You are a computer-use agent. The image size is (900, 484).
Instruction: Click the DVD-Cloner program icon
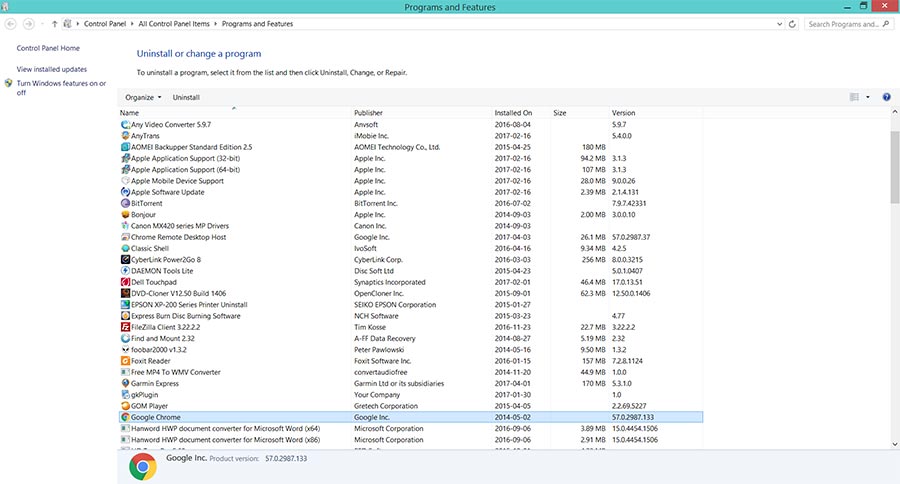click(x=125, y=293)
